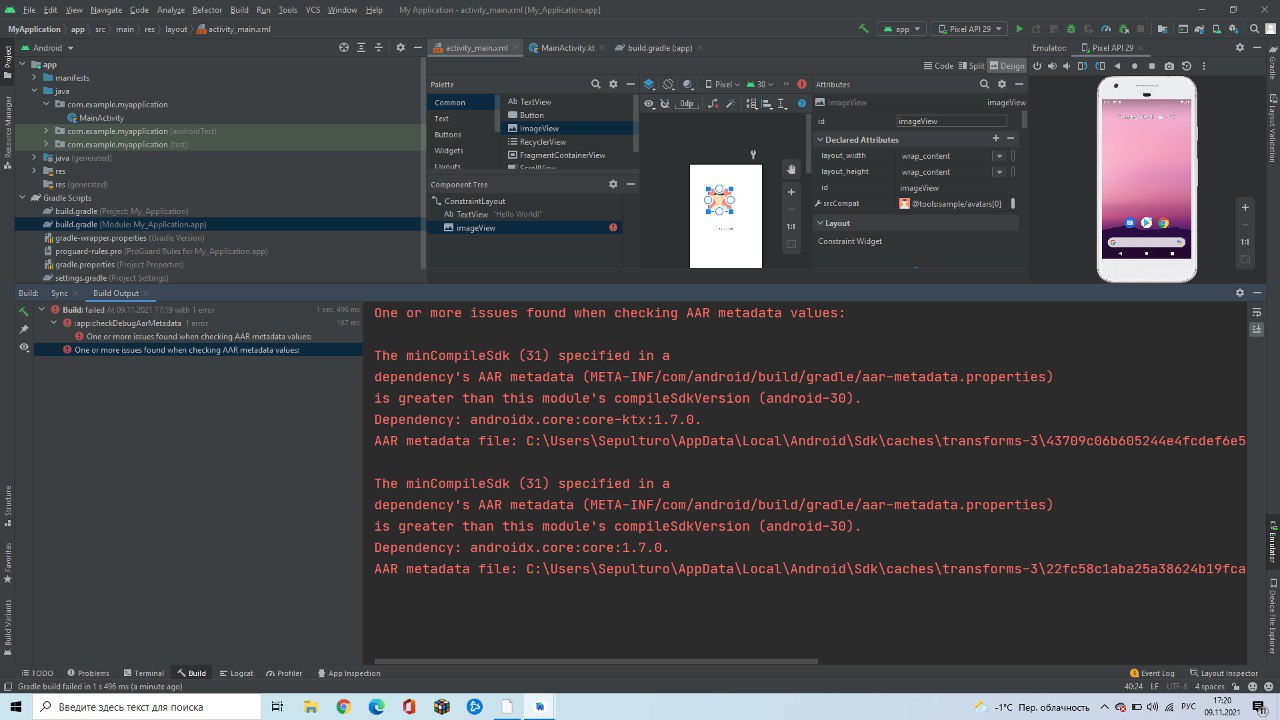Image resolution: width=1280 pixels, height=720 pixels.
Task: Open Build tool window settings gear
Action: [1240, 293]
